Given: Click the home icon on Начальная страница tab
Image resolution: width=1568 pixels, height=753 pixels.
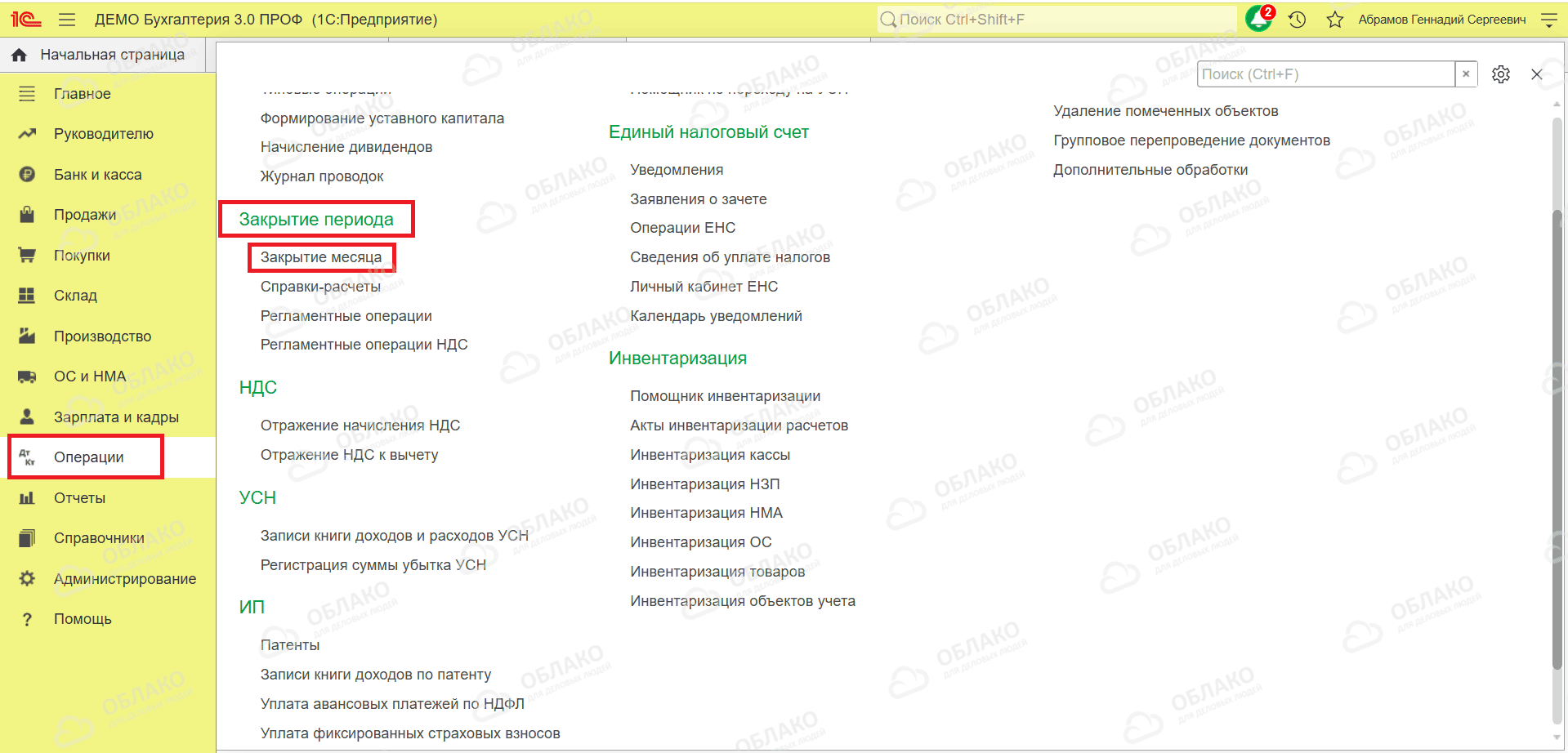Looking at the screenshot, I should point(20,55).
